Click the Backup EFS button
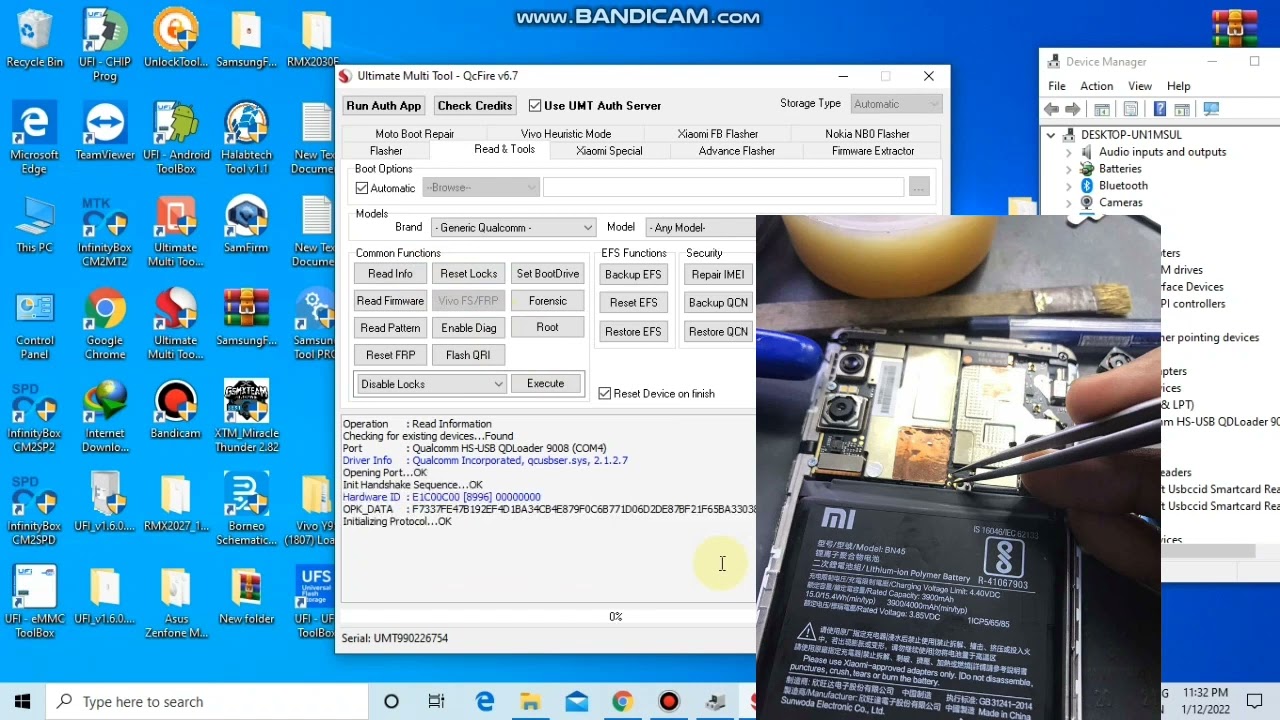Image resolution: width=1280 pixels, height=720 pixels. coord(633,275)
